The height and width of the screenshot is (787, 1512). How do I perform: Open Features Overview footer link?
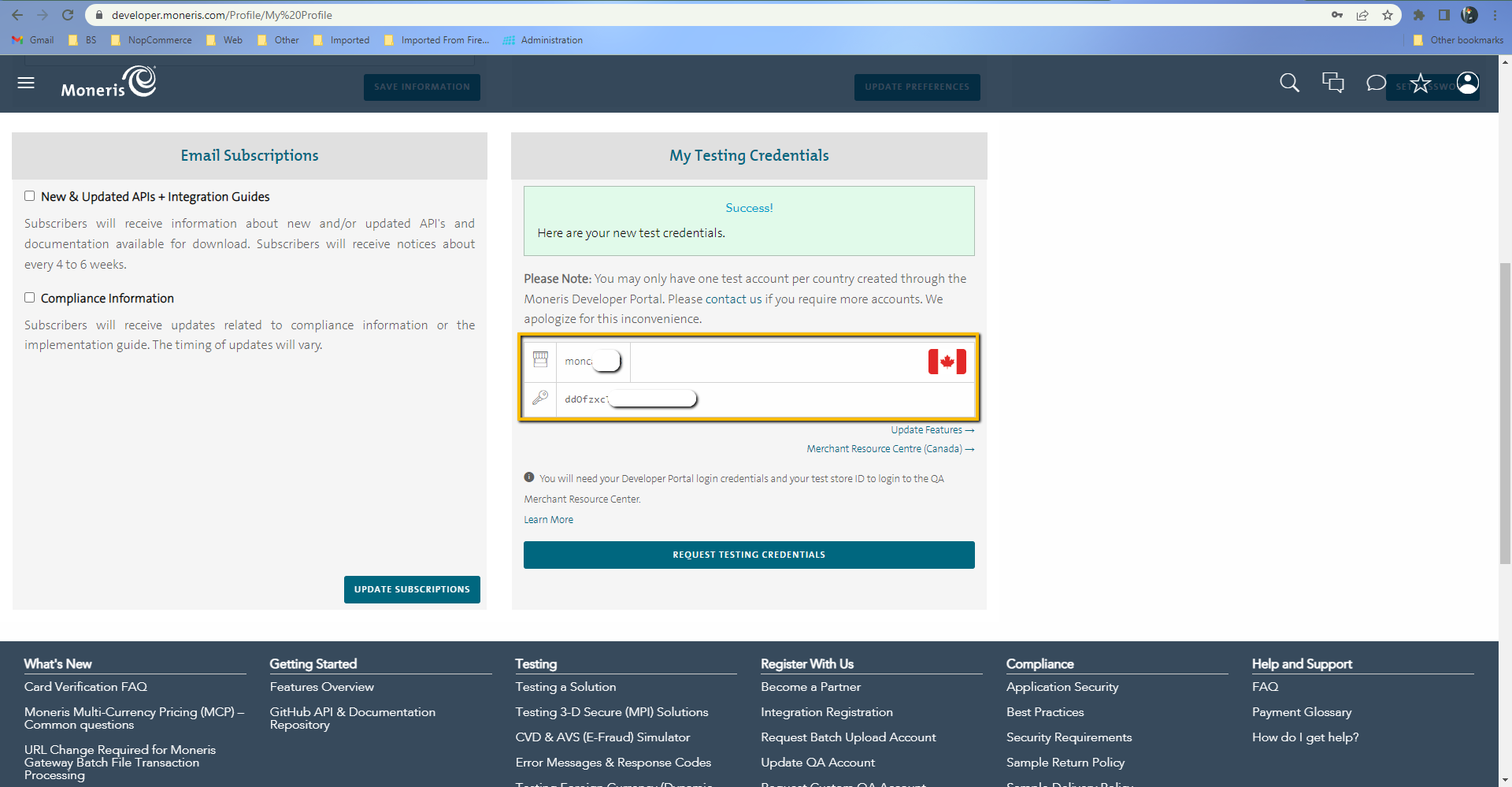(x=322, y=687)
